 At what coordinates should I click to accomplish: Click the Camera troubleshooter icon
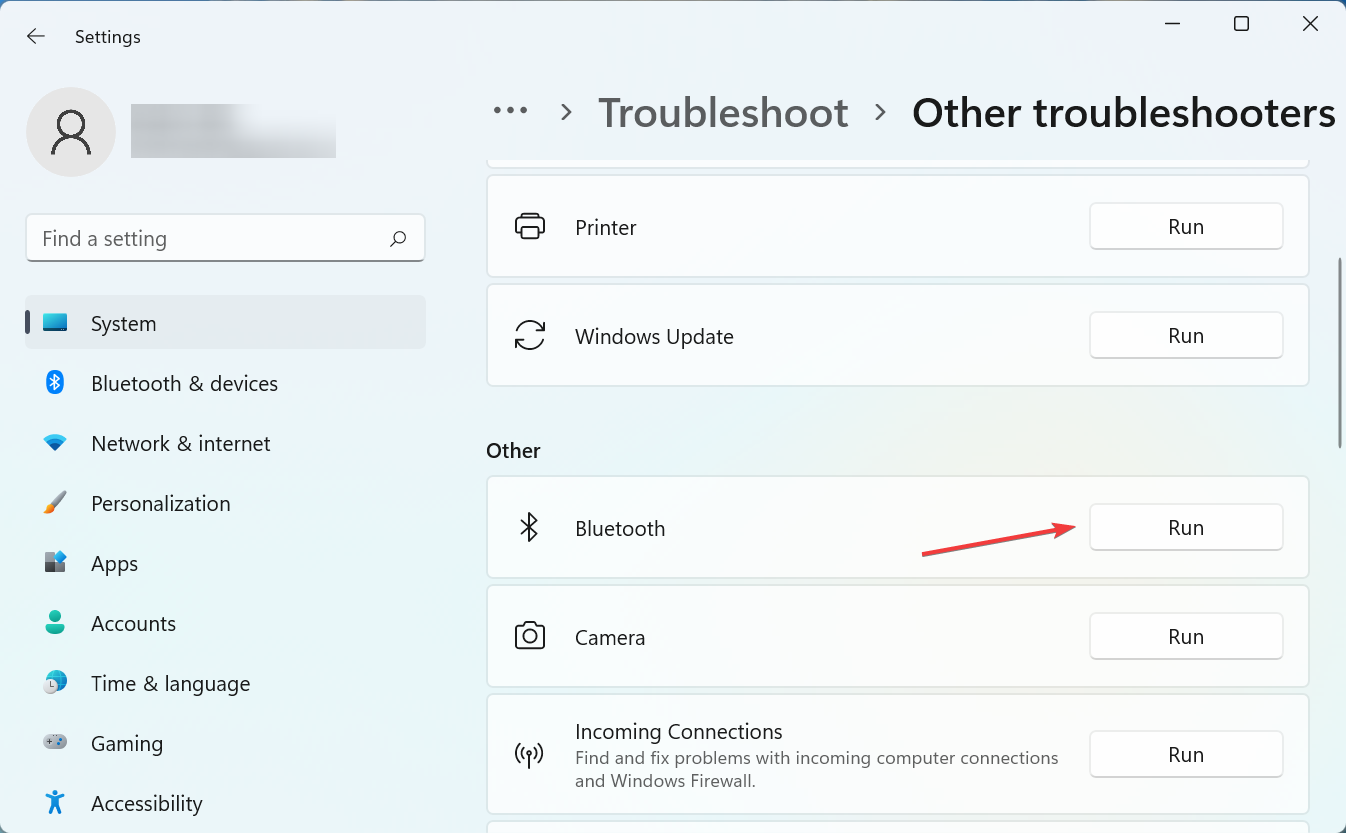530,636
